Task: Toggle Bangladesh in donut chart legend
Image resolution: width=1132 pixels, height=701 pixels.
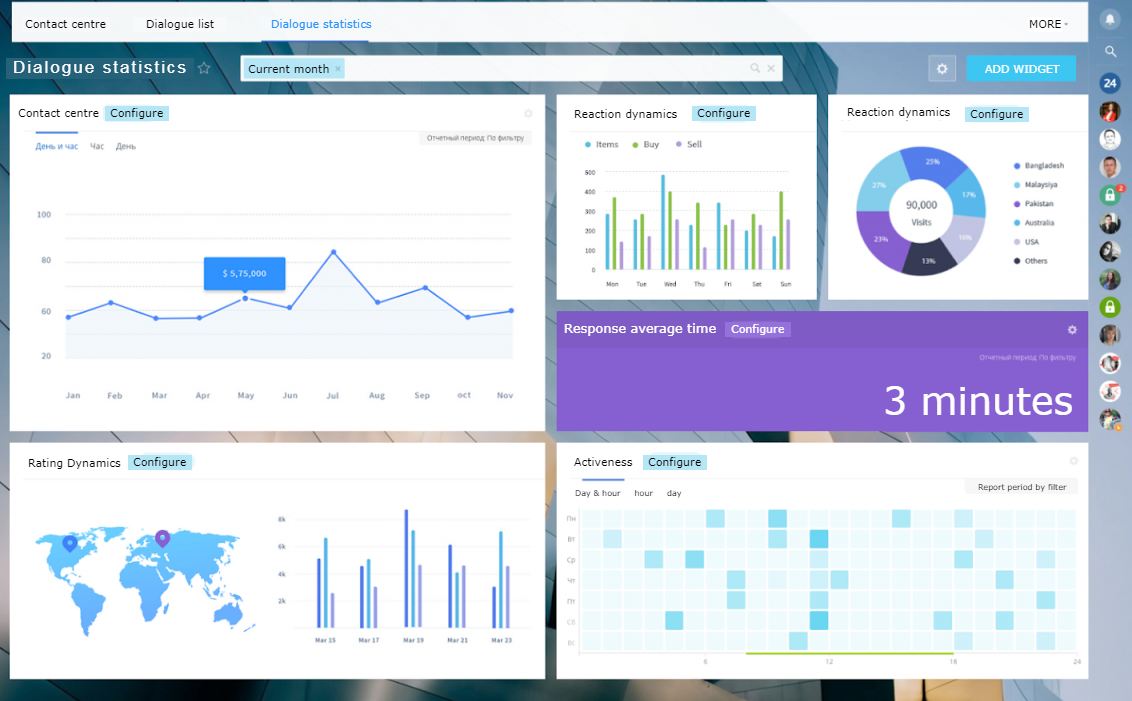Action: point(1039,165)
